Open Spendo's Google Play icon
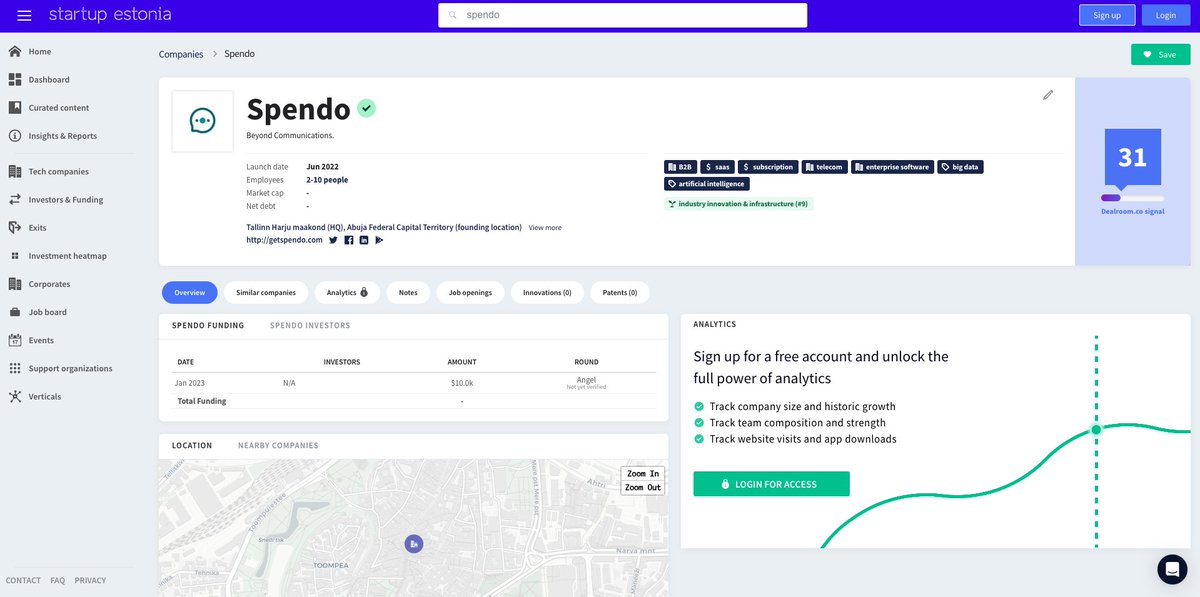This screenshot has height=597, width=1200. [x=379, y=240]
